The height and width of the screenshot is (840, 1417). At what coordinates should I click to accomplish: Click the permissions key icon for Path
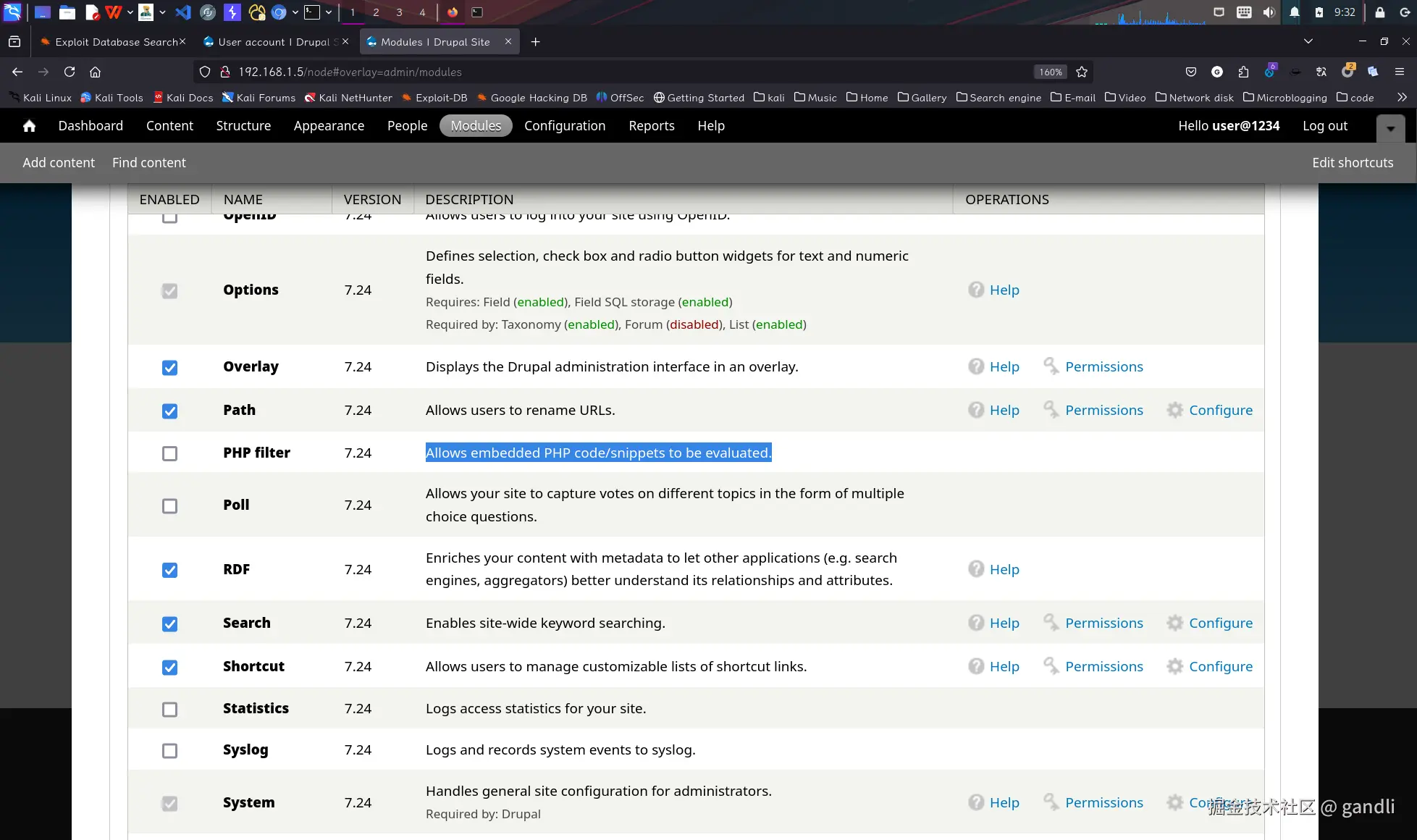pyautogui.click(x=1051, y=410)
